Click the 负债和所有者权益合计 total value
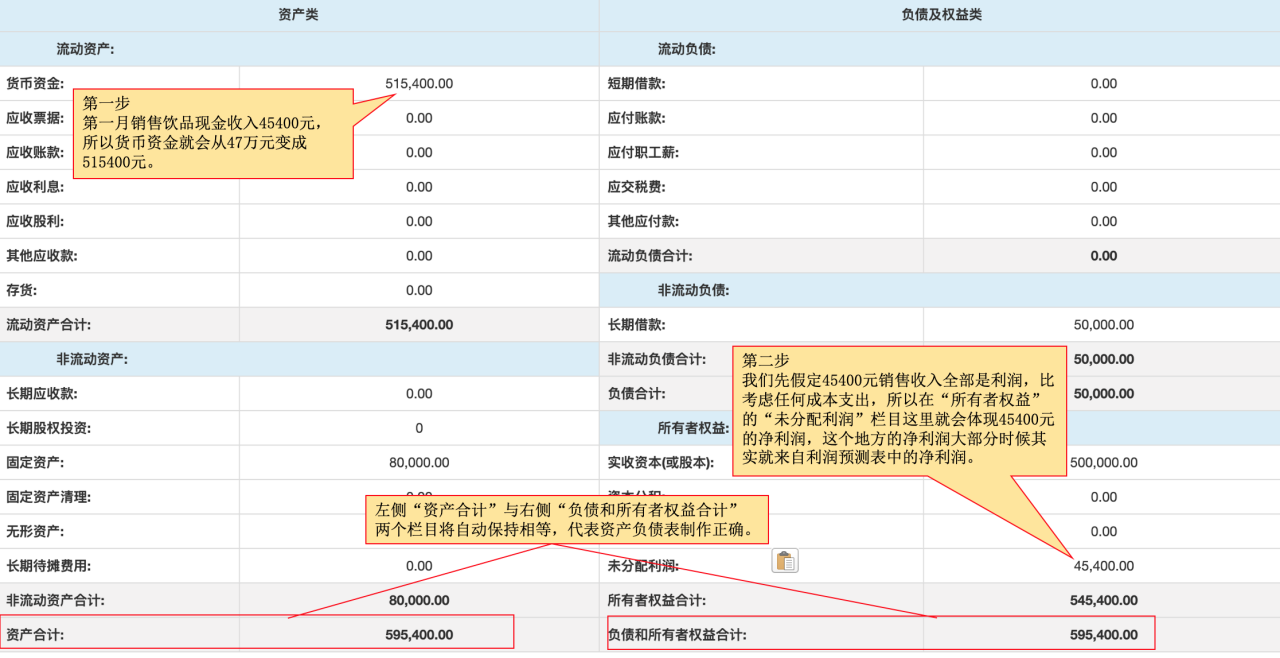1280x658 pixels. 1103,635
